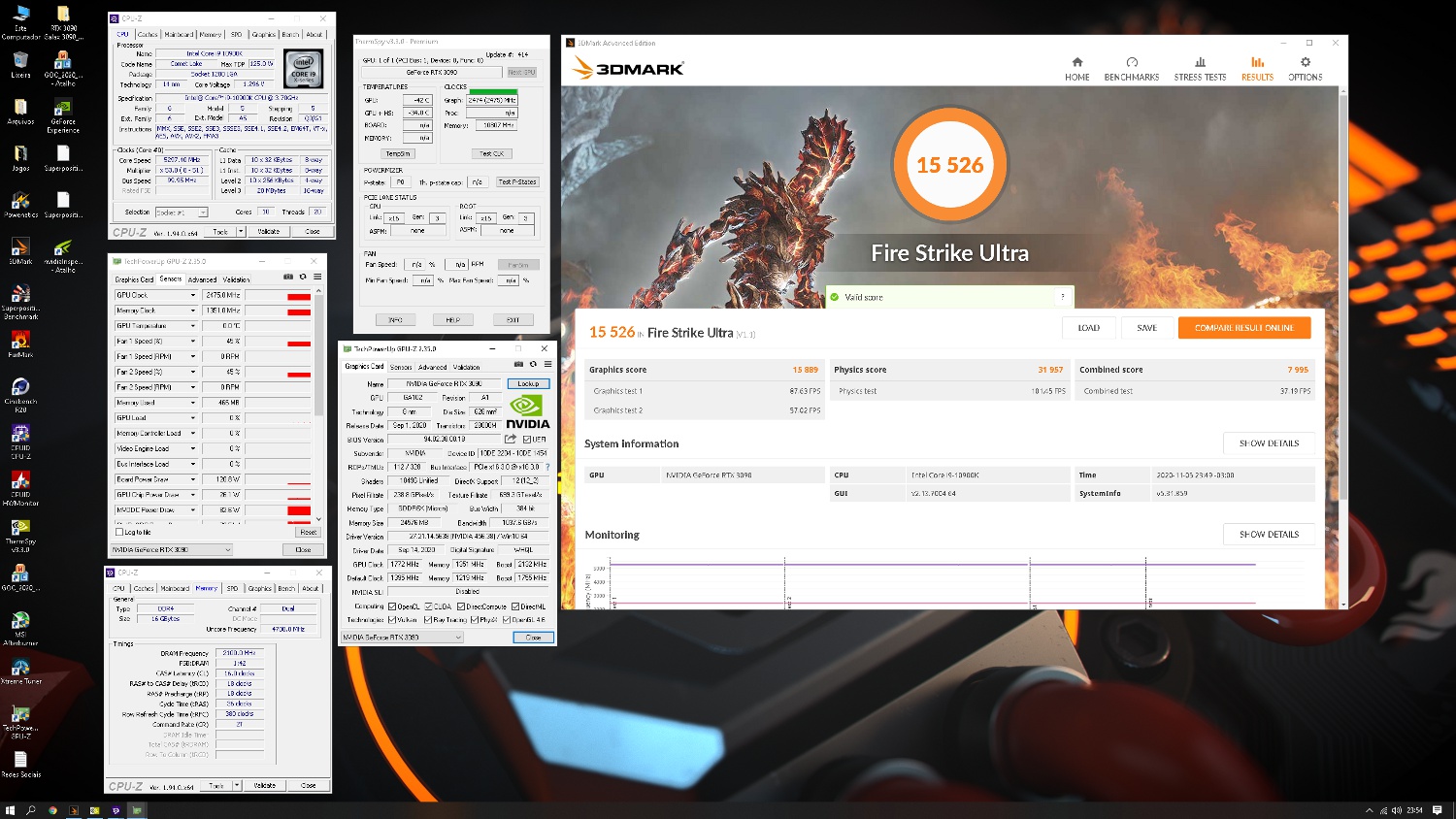Open the 3DMark Benchmarks section
Screen dimensions: 1456x819
(x=1132, y=69)
